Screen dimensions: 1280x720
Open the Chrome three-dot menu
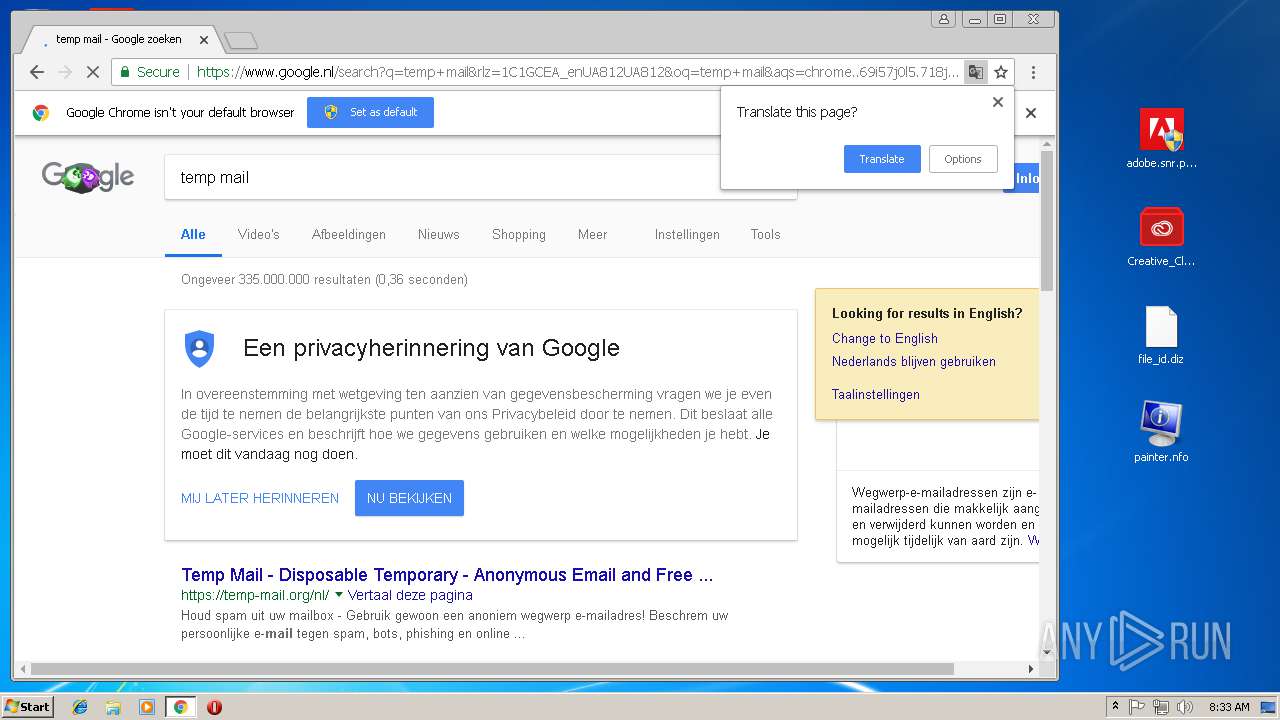(1033, 72)
